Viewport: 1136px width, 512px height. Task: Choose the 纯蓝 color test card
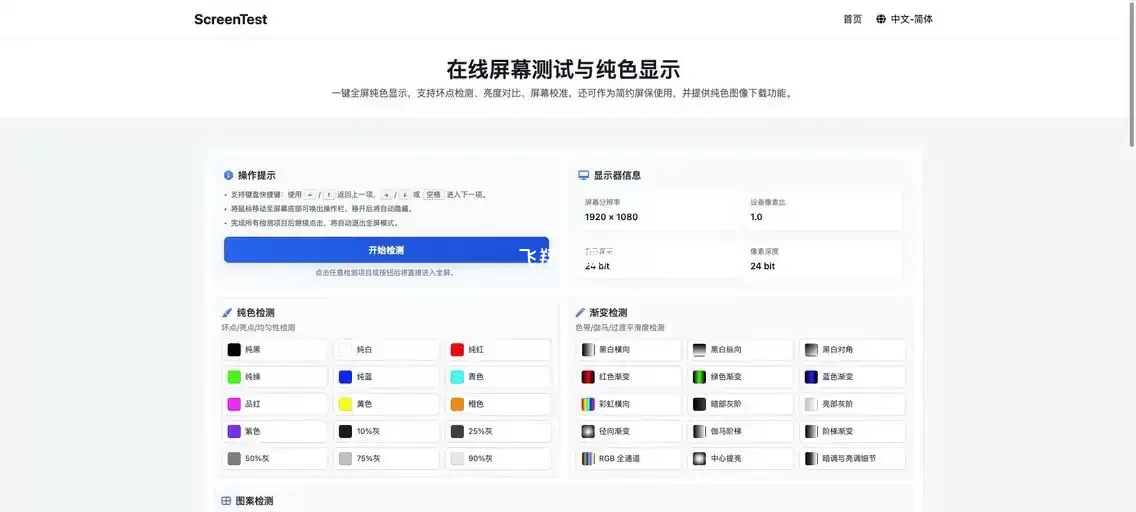(386, 377)
